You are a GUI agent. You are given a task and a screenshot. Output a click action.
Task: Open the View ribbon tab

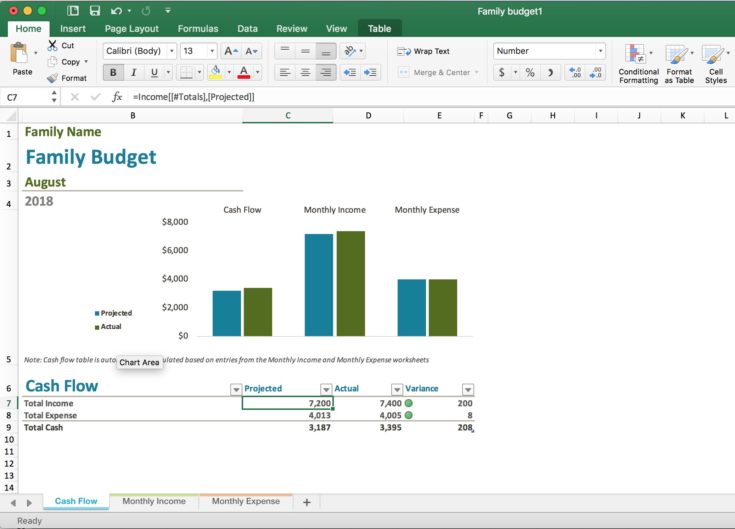point(337,29)
